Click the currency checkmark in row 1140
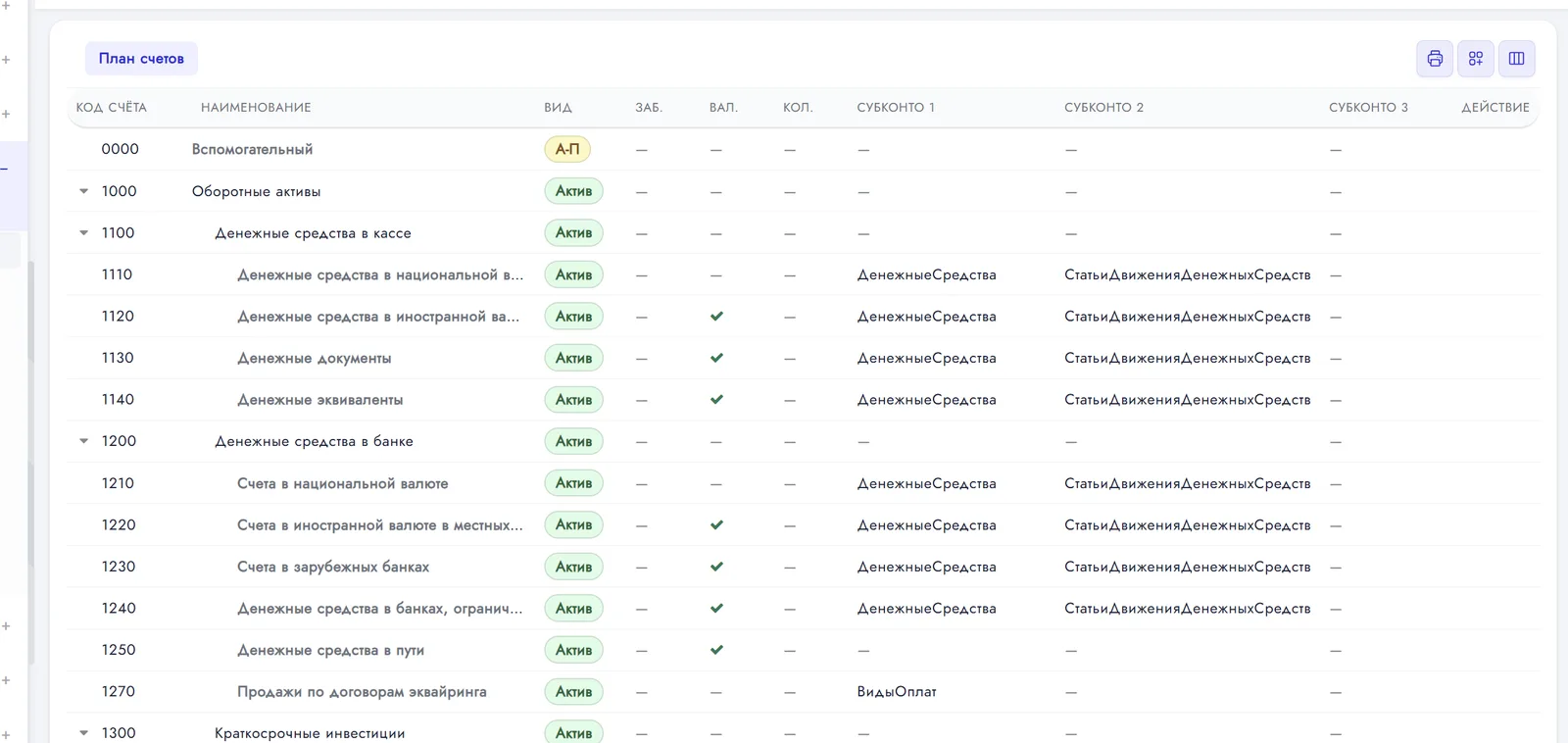The height and width of the screenshot is (743, 1568). click(x=717, y=400)
